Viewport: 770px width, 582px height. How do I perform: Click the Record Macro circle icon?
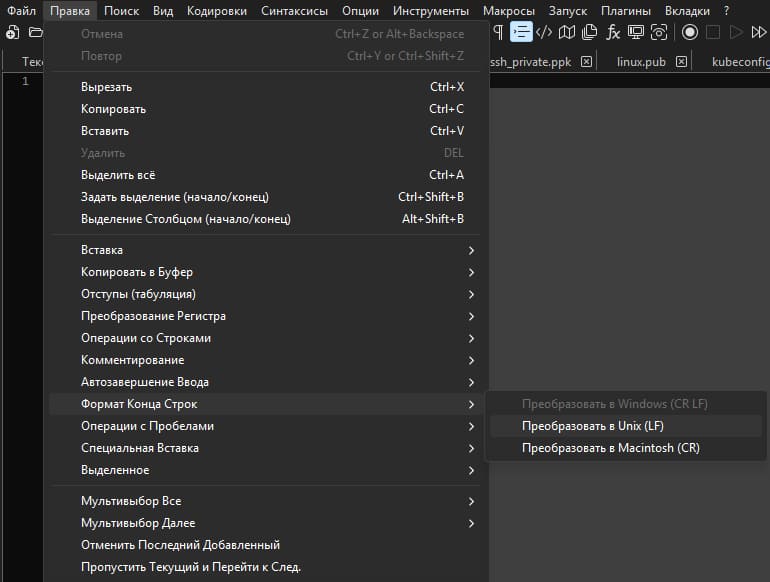click(x=689, y=32)
